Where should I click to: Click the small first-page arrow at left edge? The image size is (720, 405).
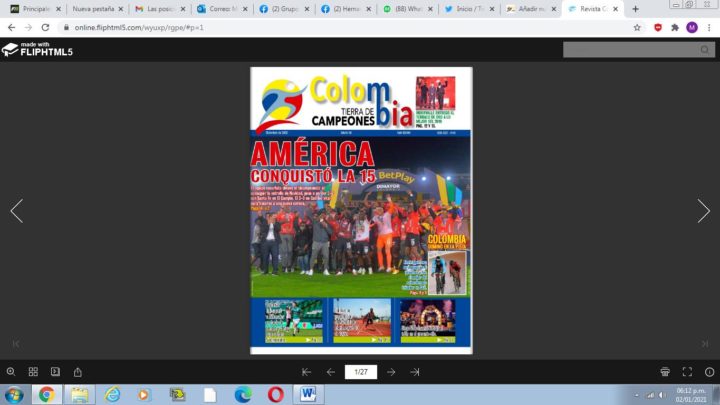pos(16,343)
